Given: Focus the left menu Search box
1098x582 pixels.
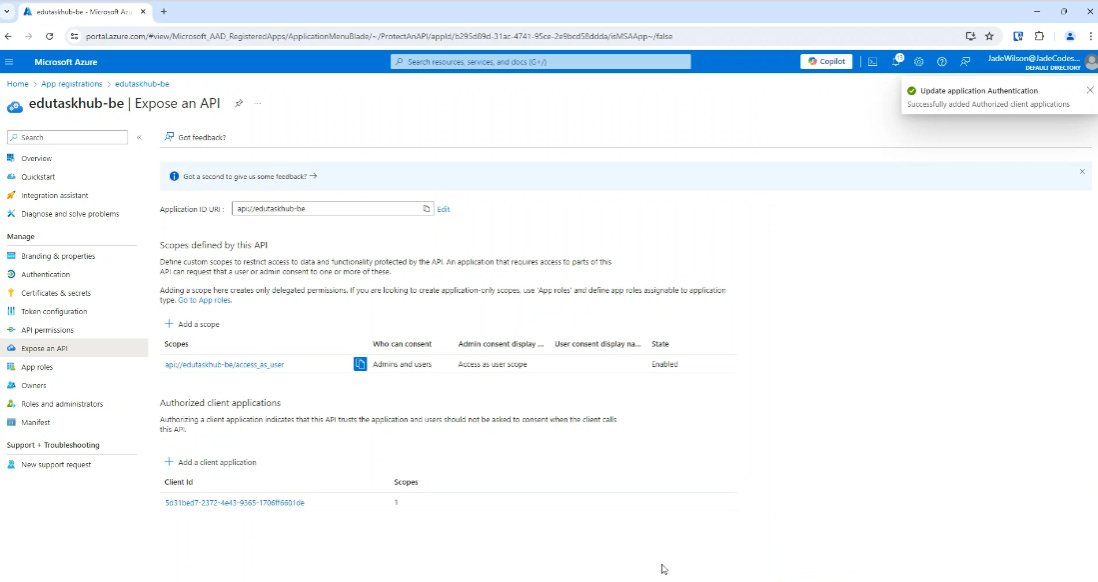Looking at the screenshot, I should point(67,137).
